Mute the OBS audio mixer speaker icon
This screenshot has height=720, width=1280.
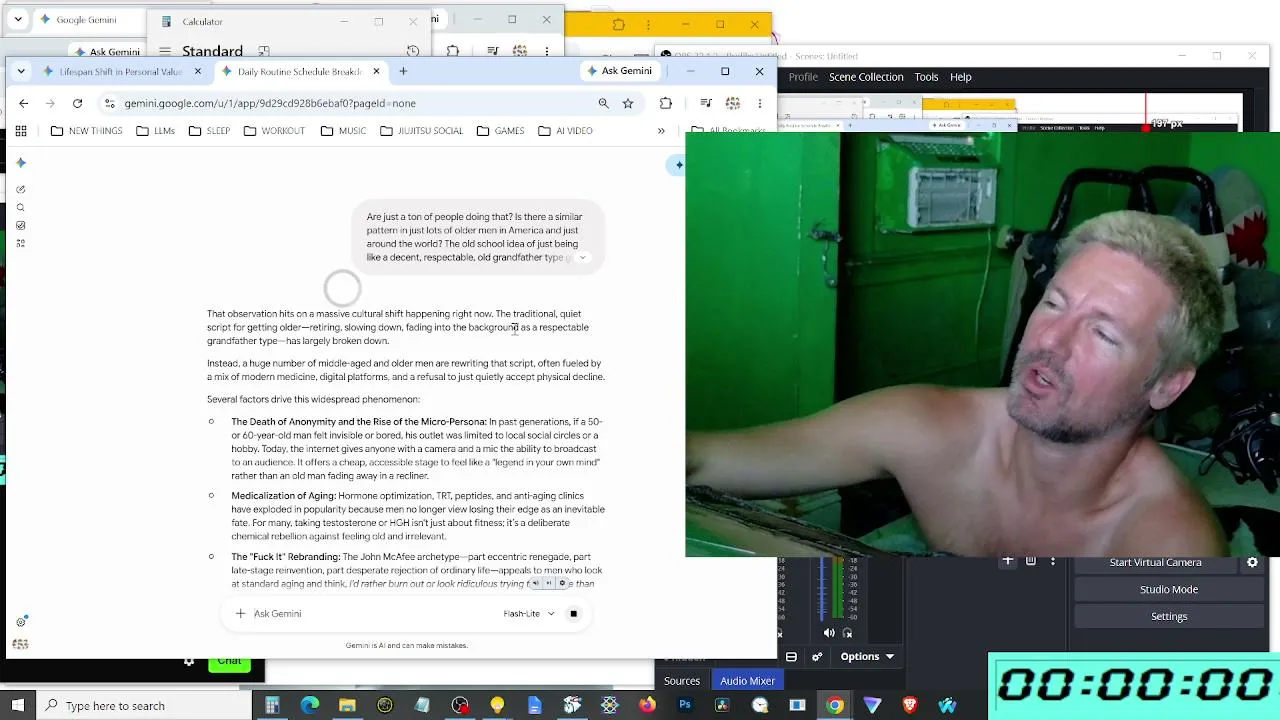pyautogui.click(x=829, y=633)
